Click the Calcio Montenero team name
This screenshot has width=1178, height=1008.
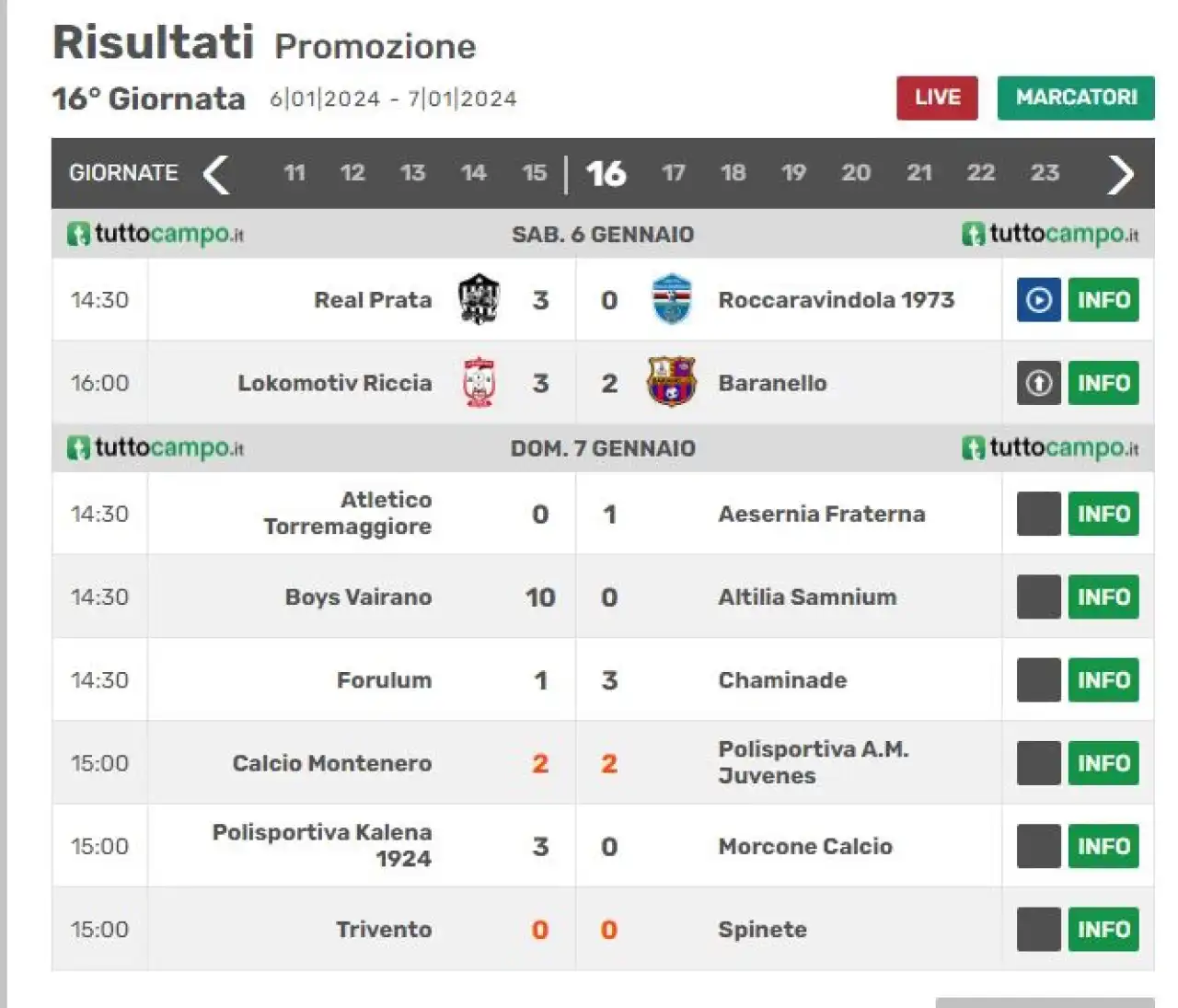coord(331,763)
